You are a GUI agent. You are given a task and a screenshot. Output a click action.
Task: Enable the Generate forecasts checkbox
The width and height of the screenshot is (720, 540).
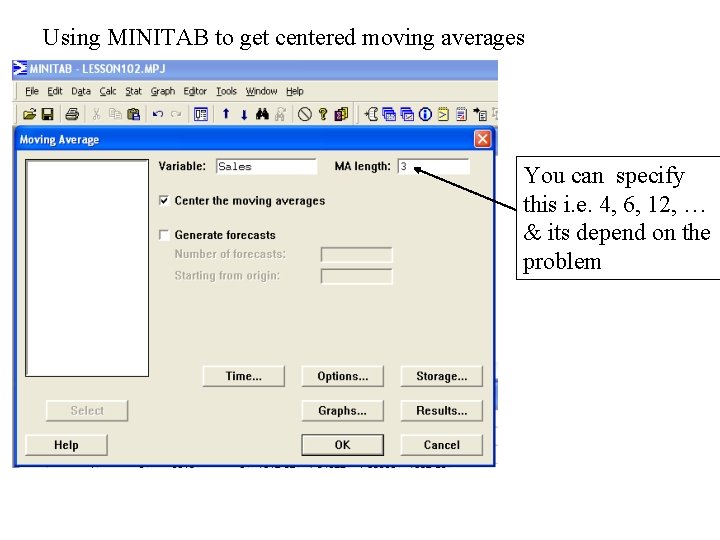(164, 235)
